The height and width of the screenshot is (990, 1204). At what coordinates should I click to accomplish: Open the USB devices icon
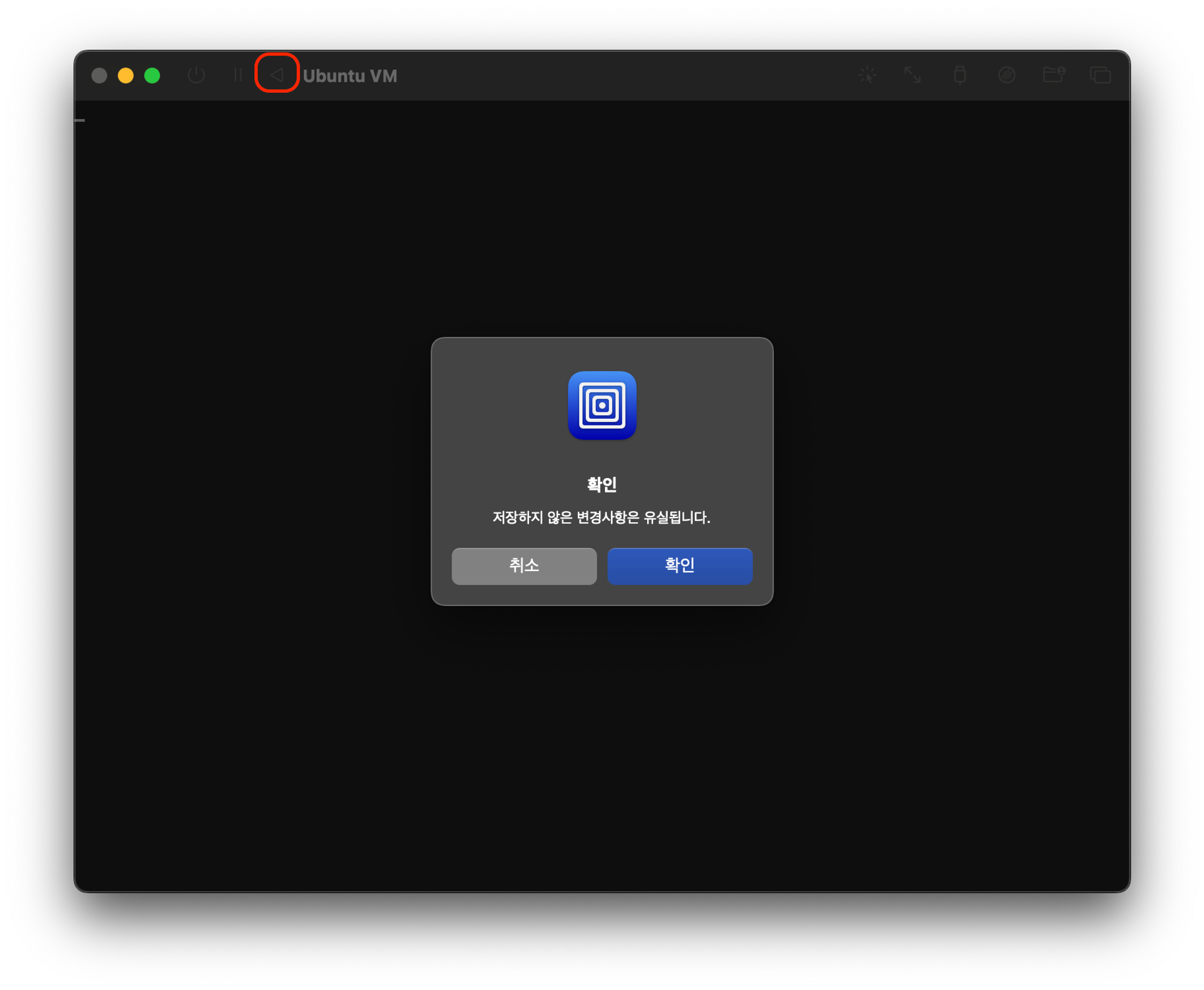pos(960,75)
